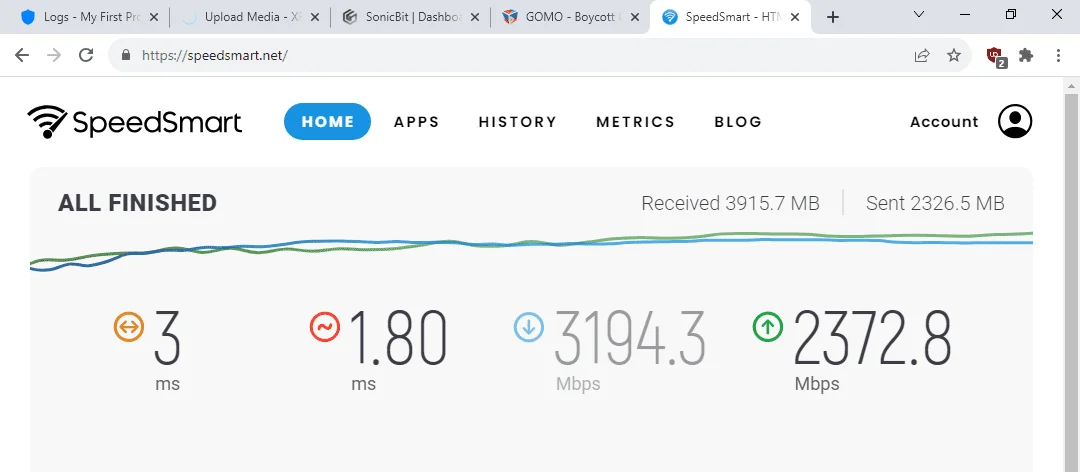Click the SpeedSmart logo
The height and width of the screenshot is (472, 1080).
coord(134,122)
